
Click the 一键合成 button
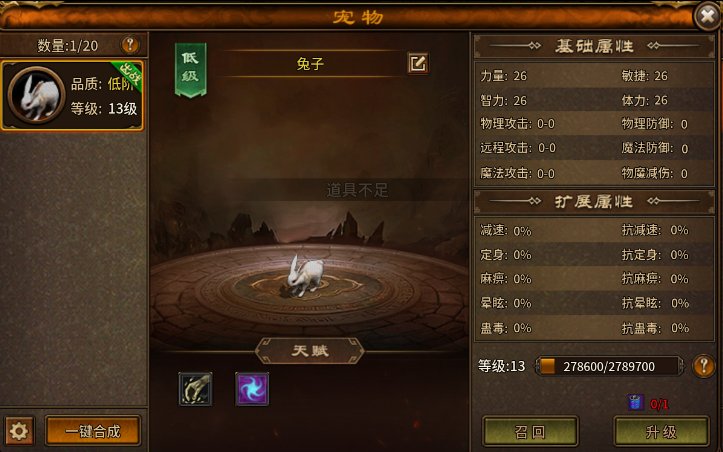point(93,431)
